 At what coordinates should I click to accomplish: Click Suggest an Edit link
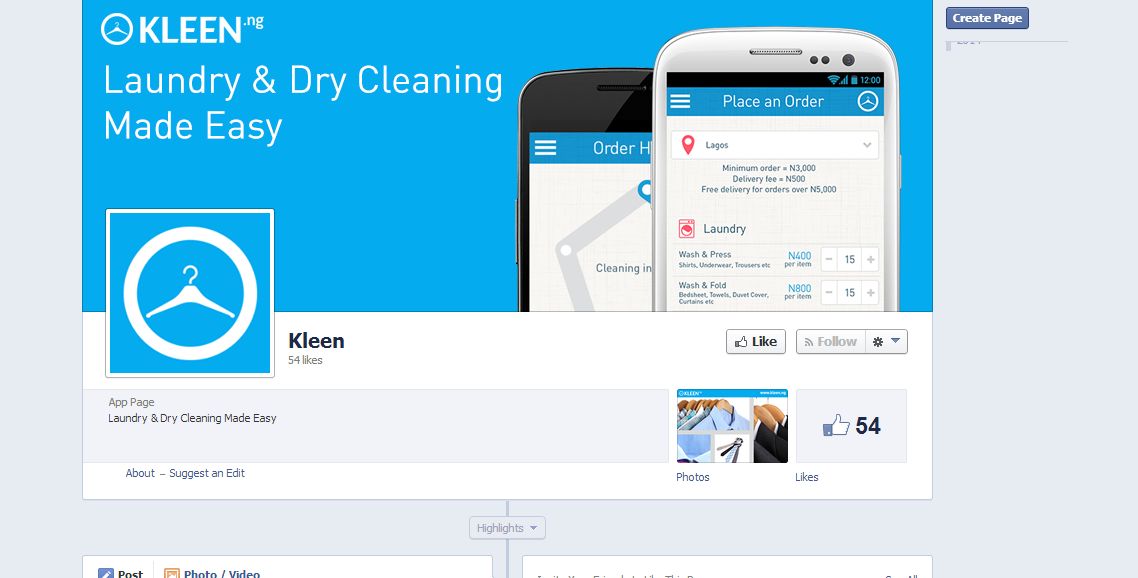[207, 473]
